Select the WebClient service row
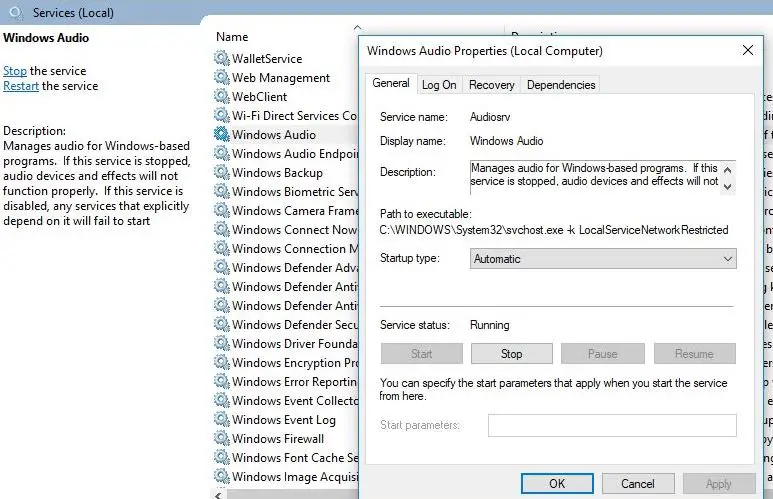773x499 pixels. click(x=286, y=97)
